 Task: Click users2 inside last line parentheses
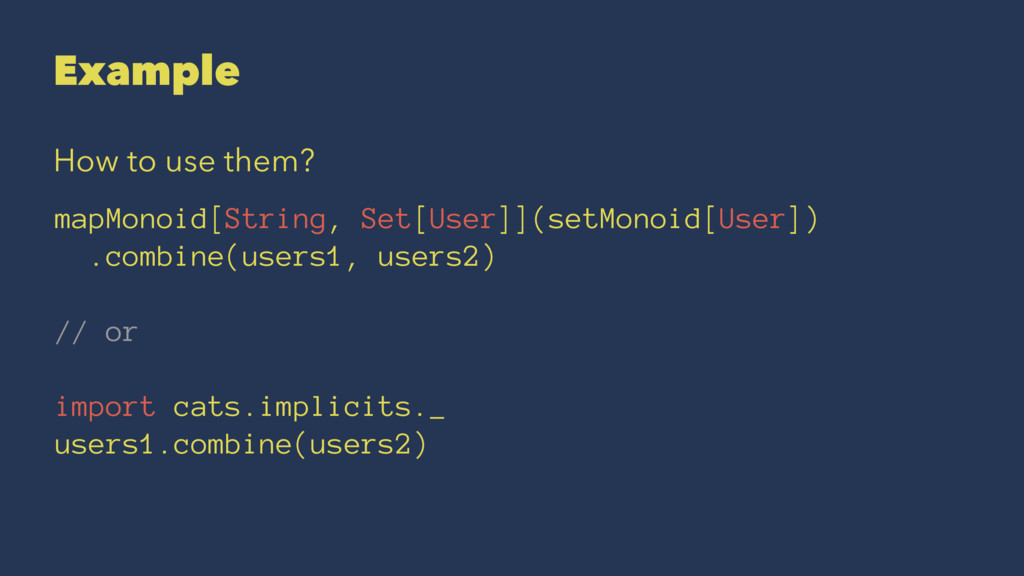click(x=359, y=445)
